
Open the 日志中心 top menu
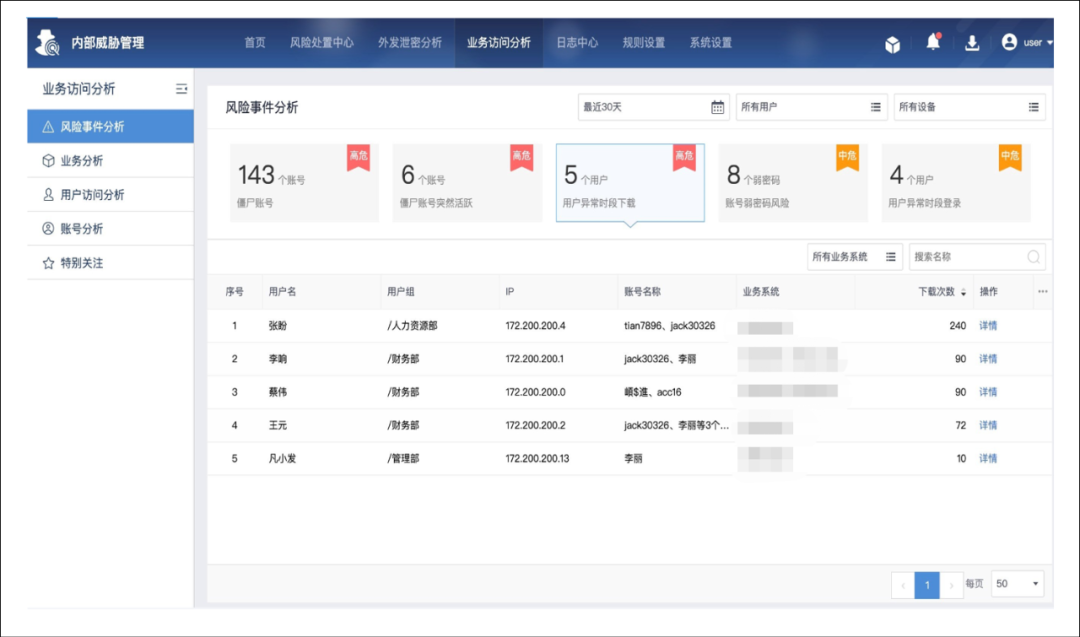pos(577,43)
